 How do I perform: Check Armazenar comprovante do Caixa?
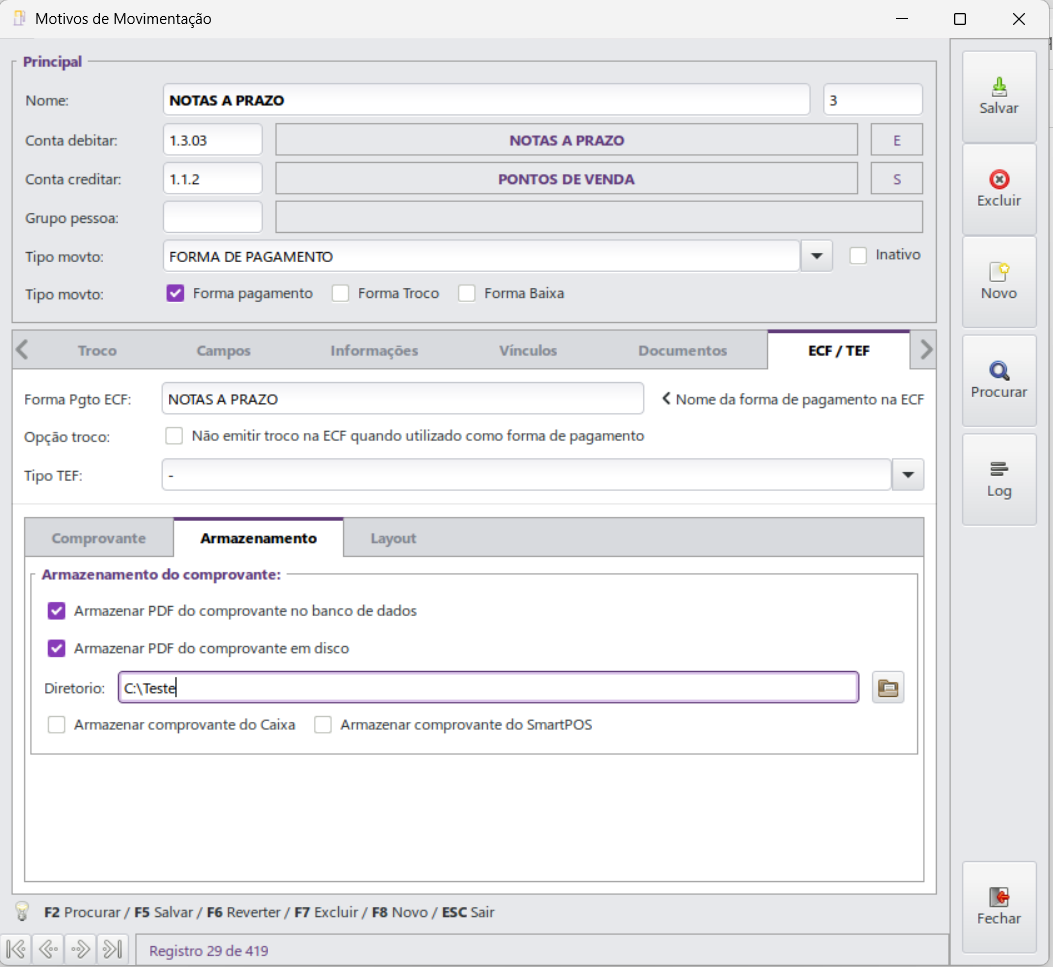pos(56,725)
